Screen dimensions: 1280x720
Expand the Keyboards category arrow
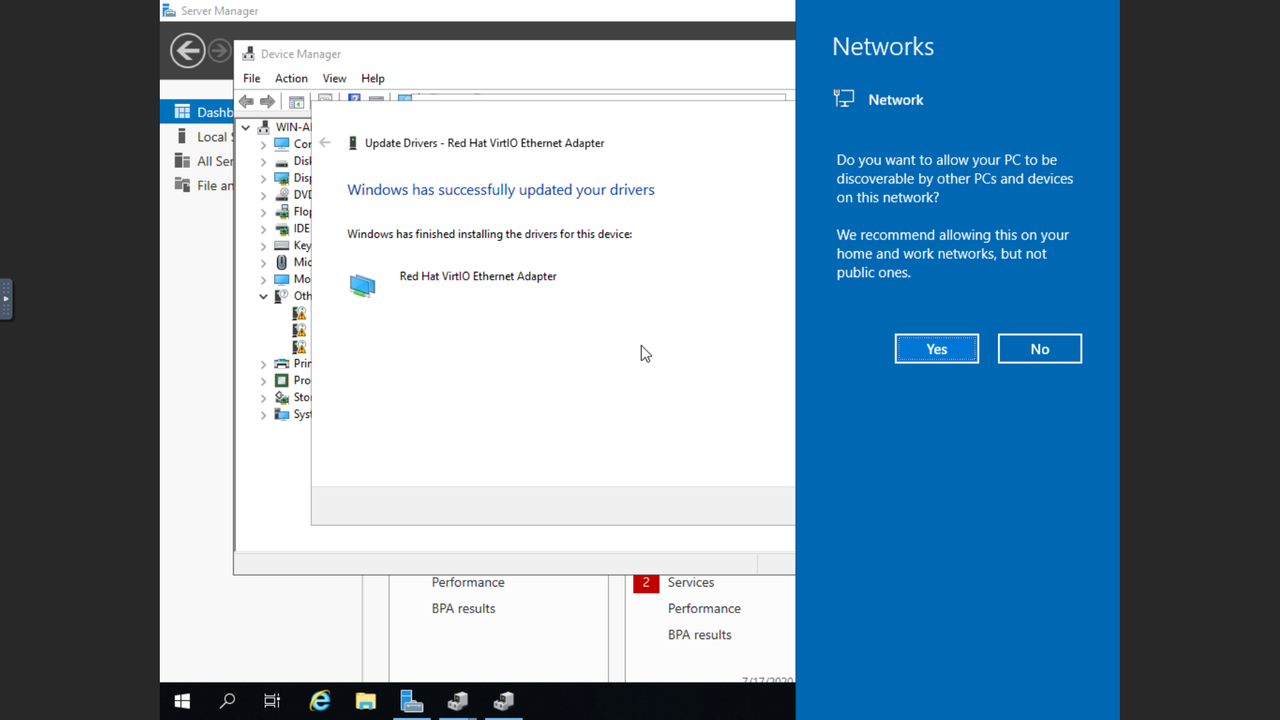[264, 245]
